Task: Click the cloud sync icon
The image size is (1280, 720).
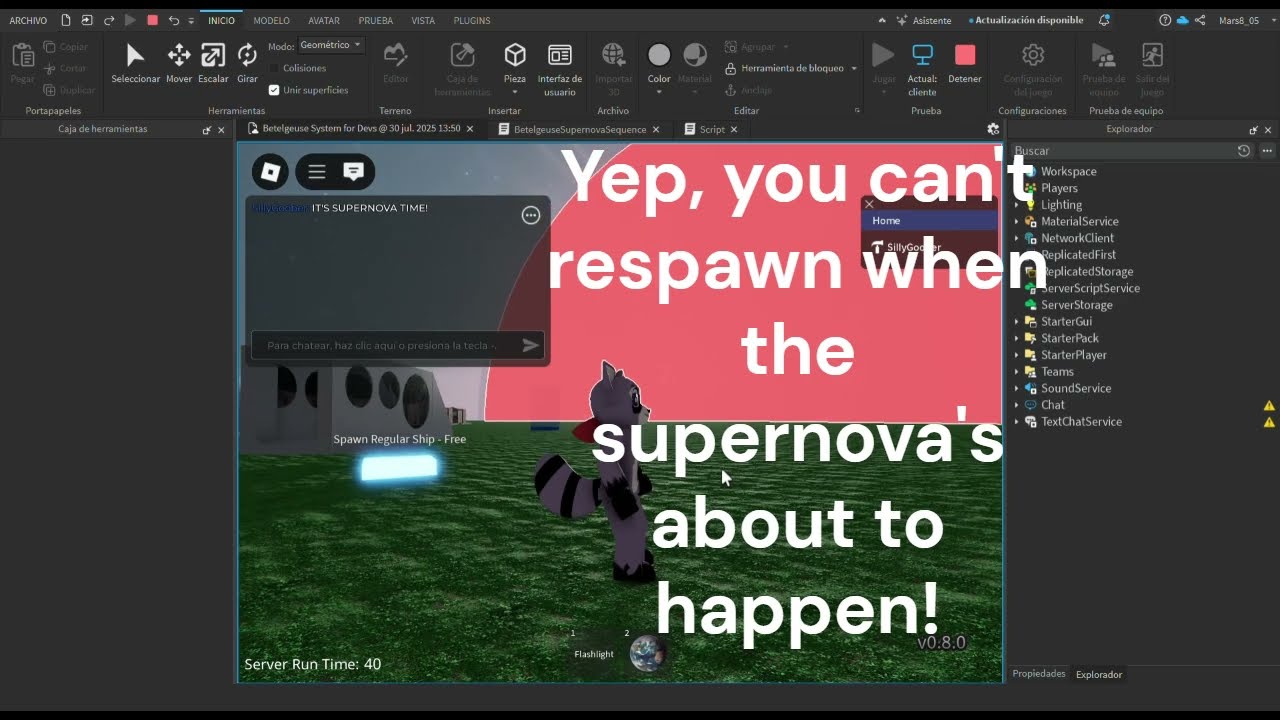Action: [x=1182, y=20]
